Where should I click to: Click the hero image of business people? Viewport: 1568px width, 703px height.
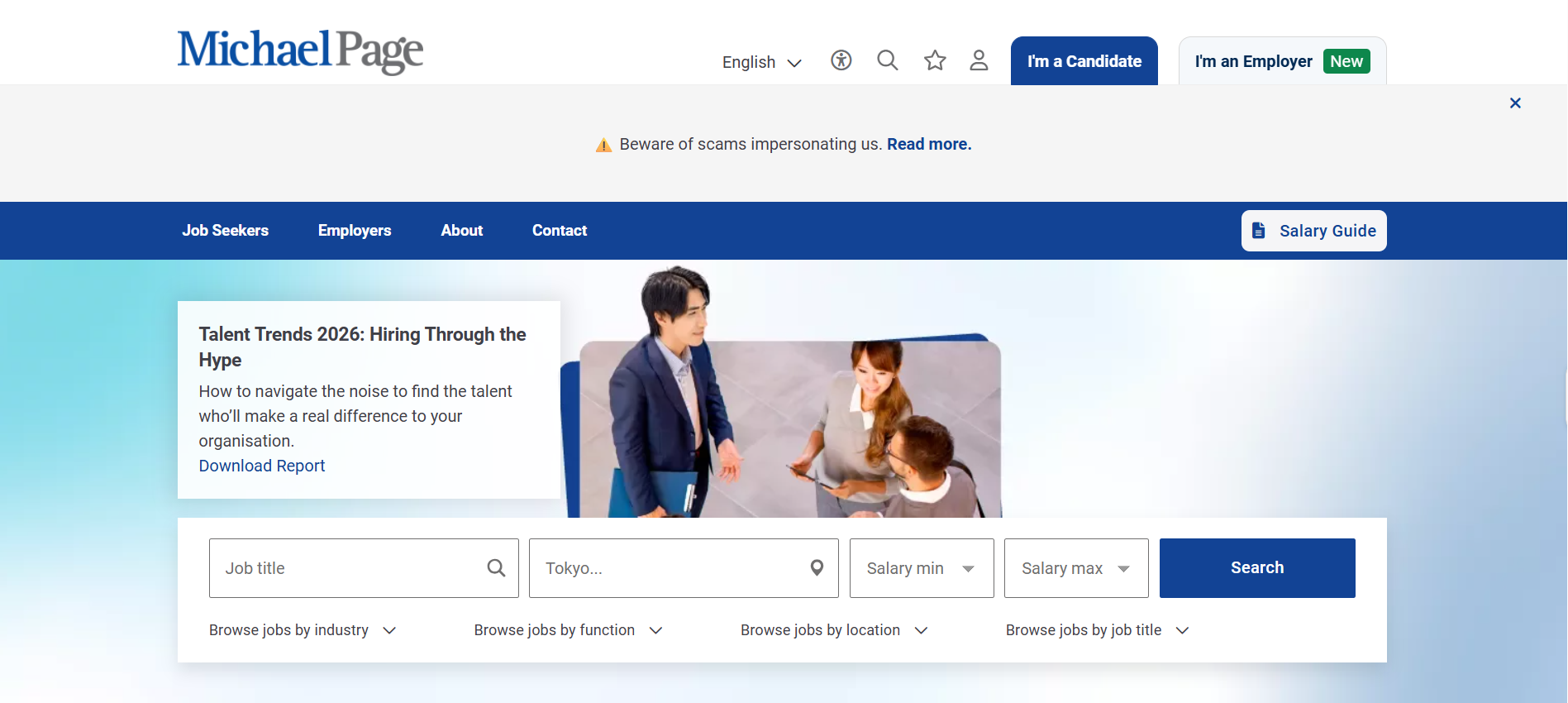pos(781,393)
